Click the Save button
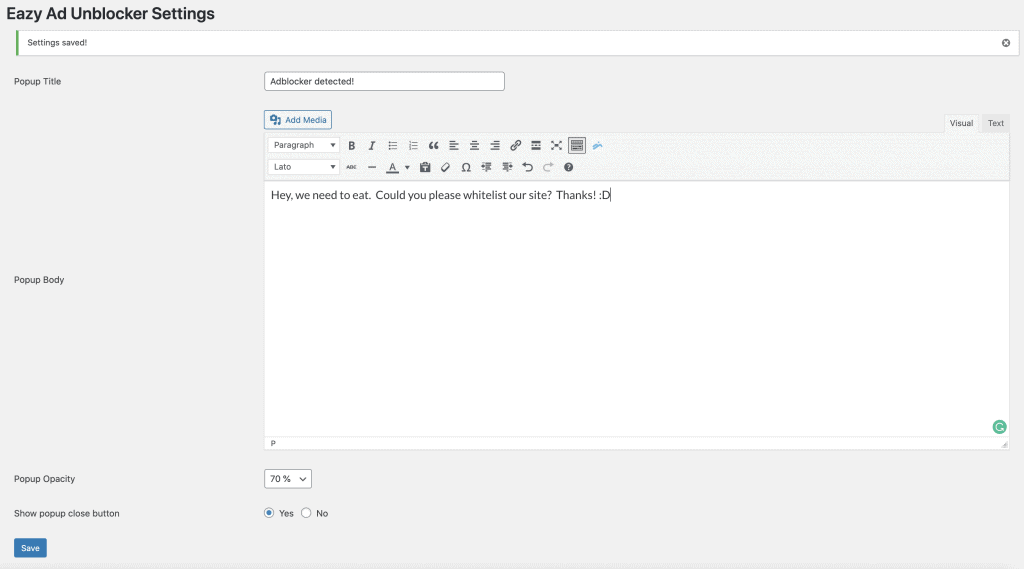1024x569 pixels. tap(30, 548)
